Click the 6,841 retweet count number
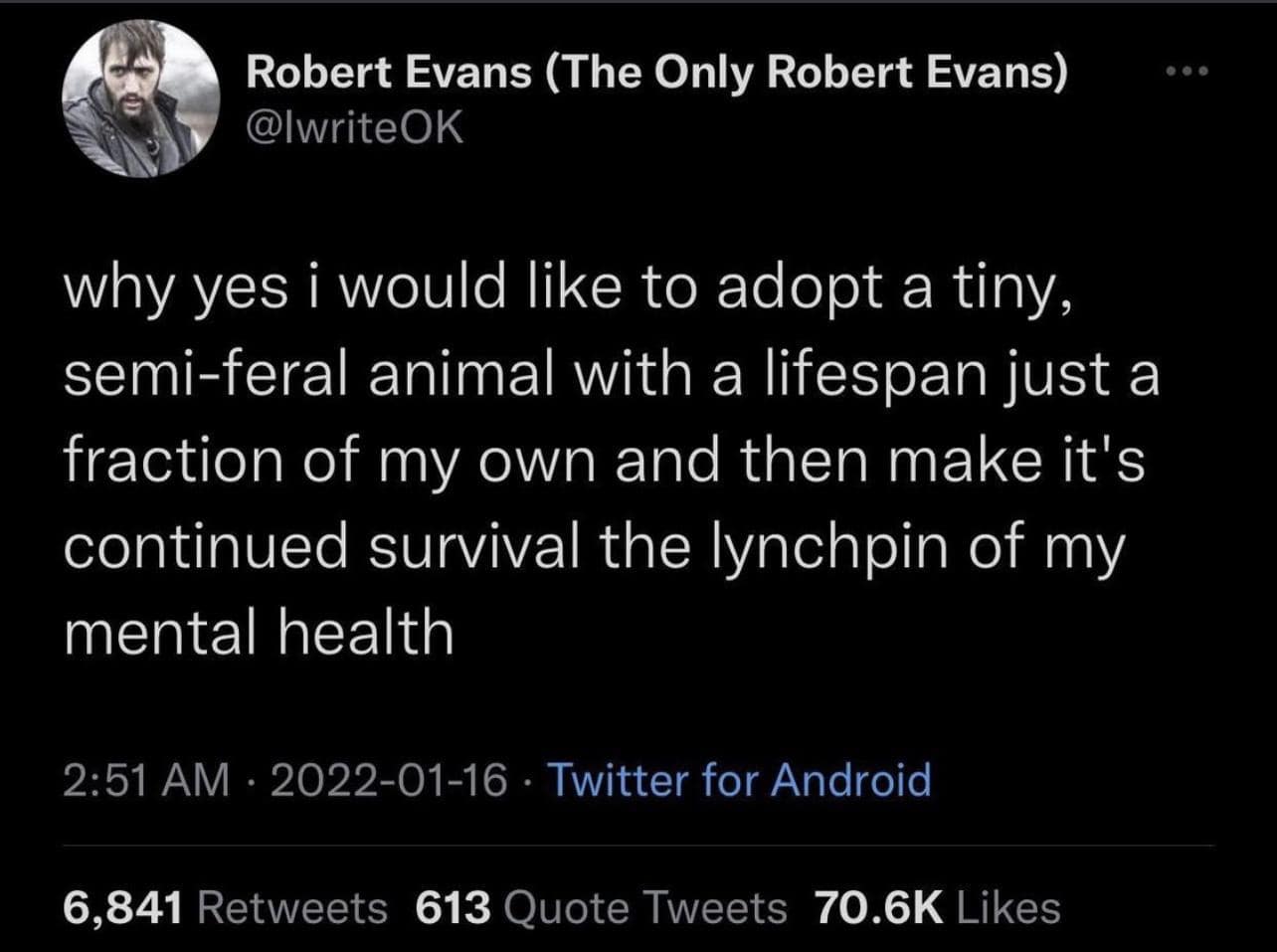This screenshot has height=952, width=1277. pos(122,907)
